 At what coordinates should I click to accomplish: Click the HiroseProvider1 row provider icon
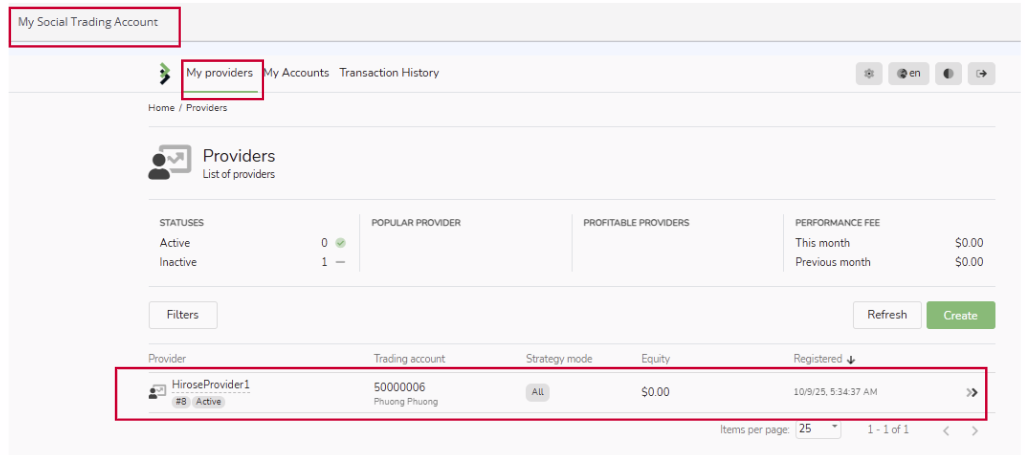point(157,392)
